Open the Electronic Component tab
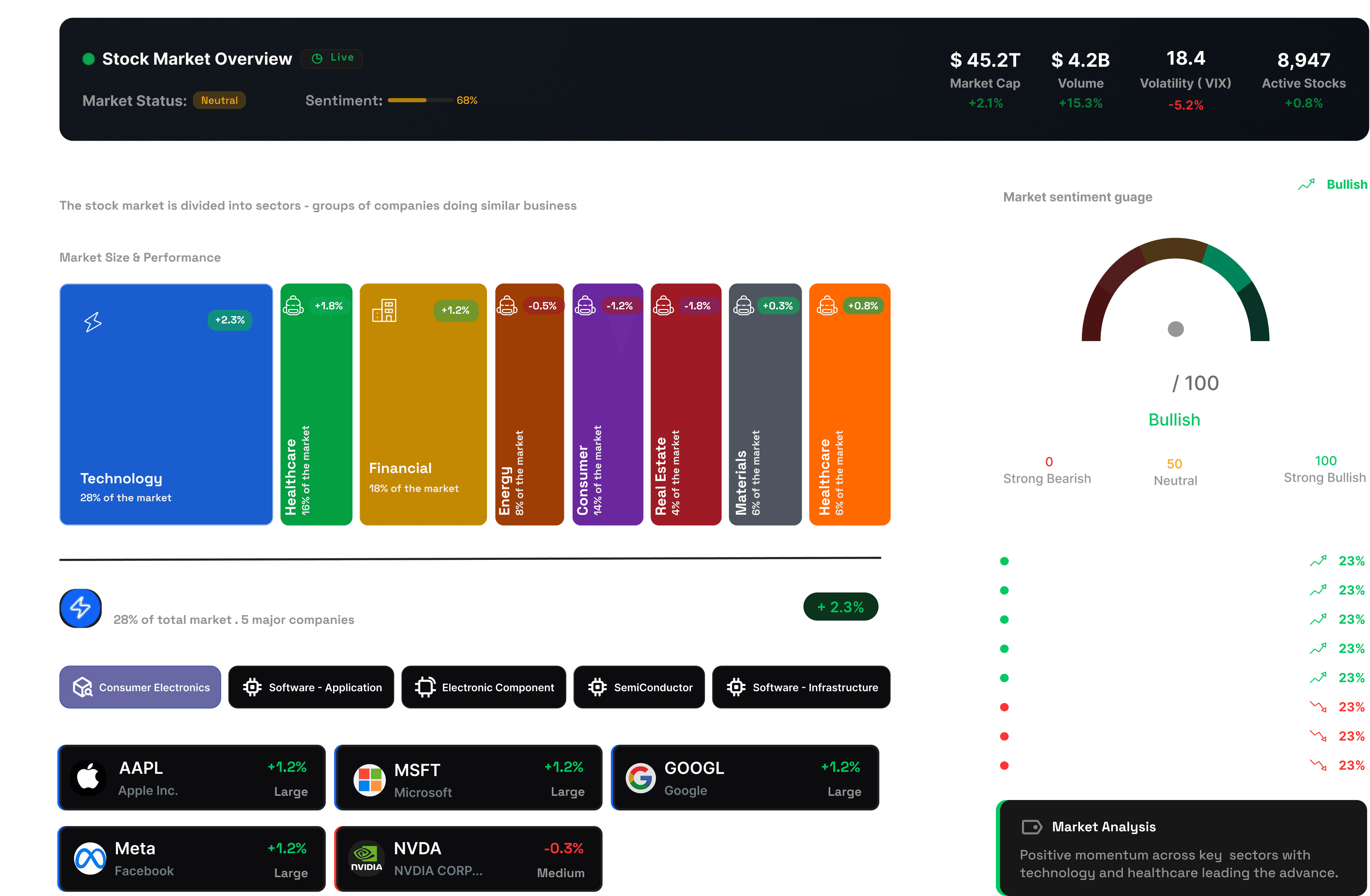 coord(483,687)
